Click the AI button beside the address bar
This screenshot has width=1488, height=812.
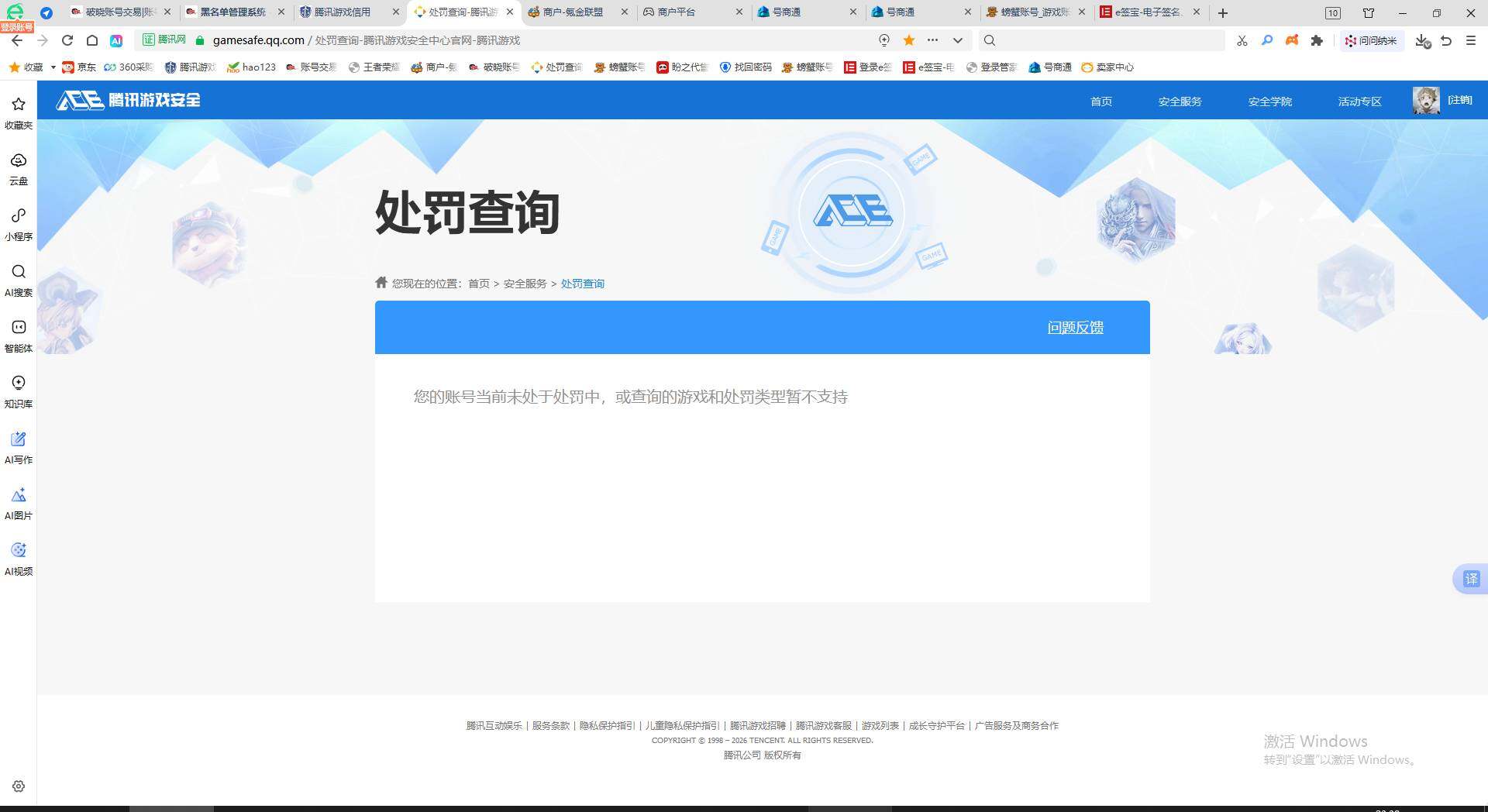(116, 40)
